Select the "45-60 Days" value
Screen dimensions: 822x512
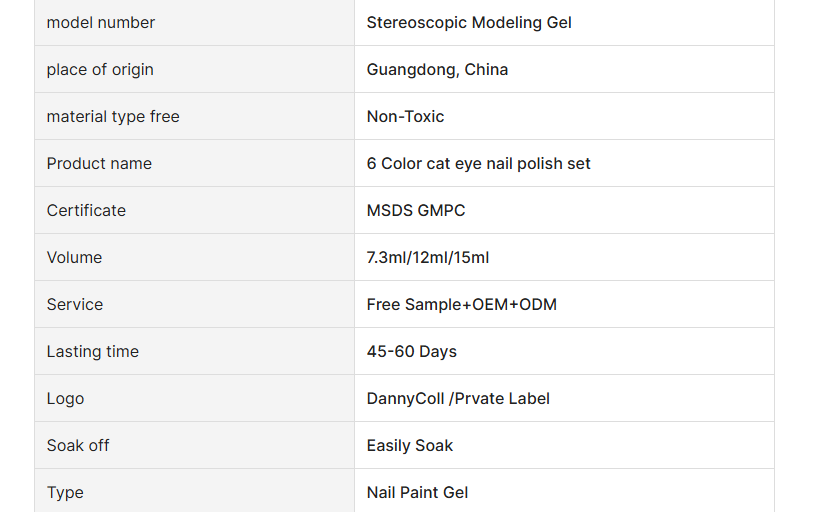(x=412, y=351)
